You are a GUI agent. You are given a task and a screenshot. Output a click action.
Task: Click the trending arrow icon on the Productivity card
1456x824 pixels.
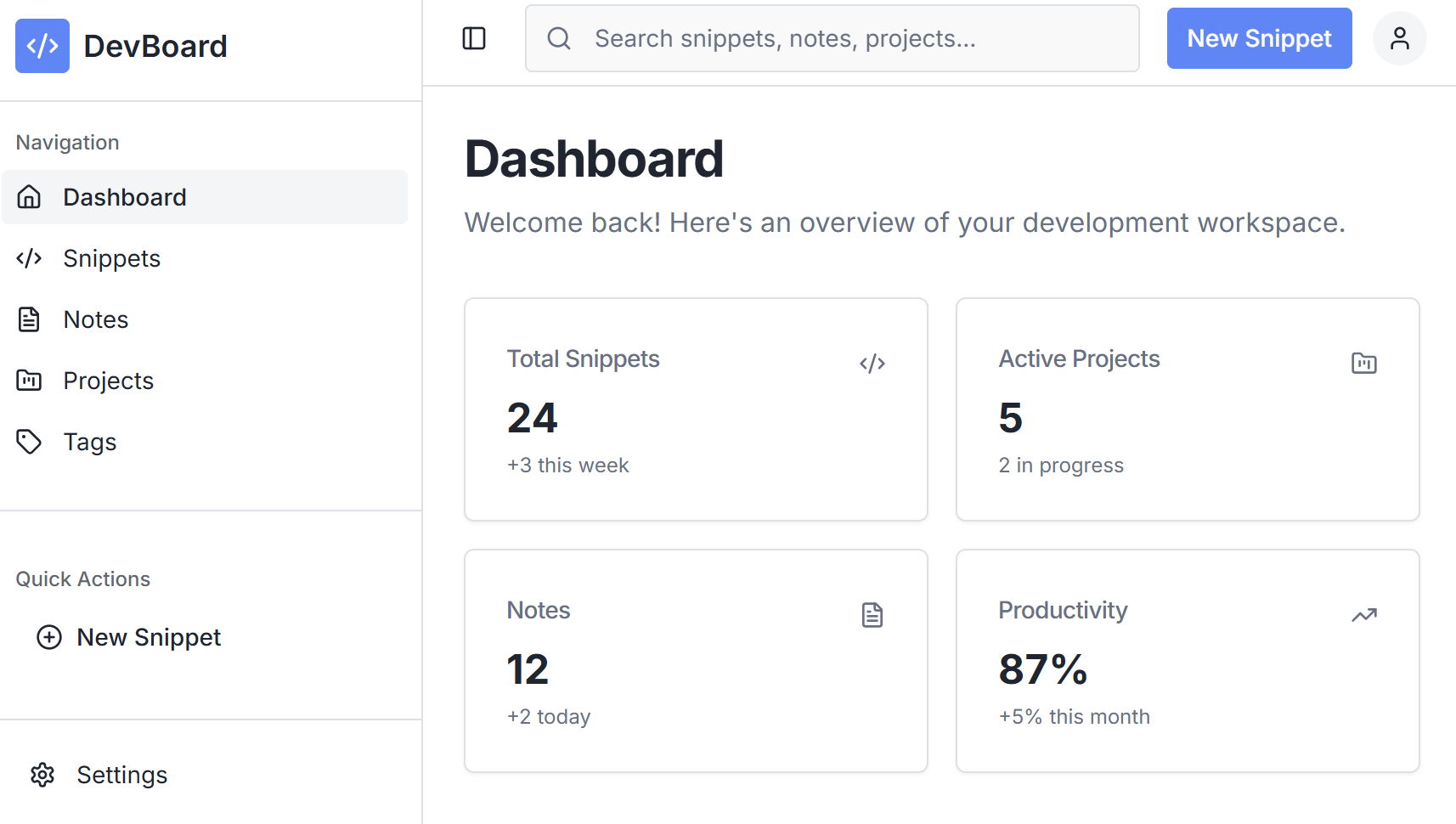click(x=1364, y=614)
